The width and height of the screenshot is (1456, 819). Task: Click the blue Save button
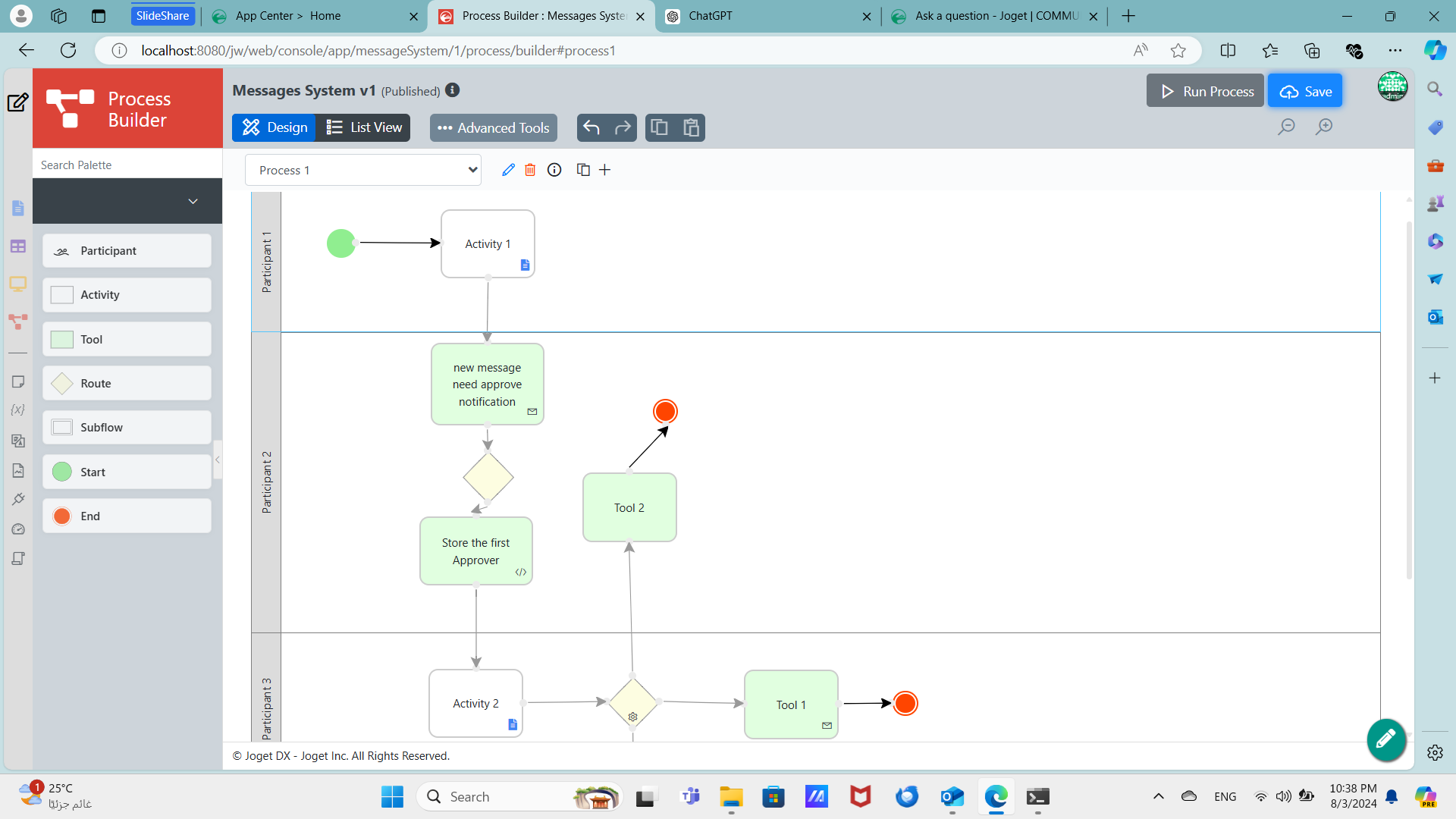[x=1305, y=91]
